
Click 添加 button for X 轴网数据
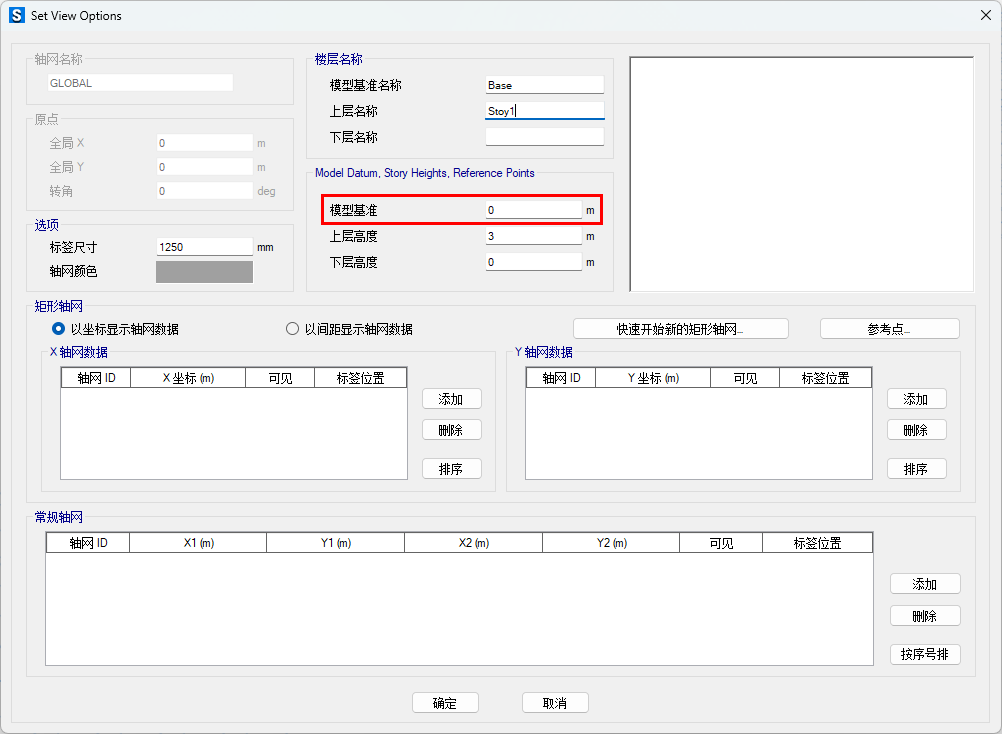pos(451,399)
